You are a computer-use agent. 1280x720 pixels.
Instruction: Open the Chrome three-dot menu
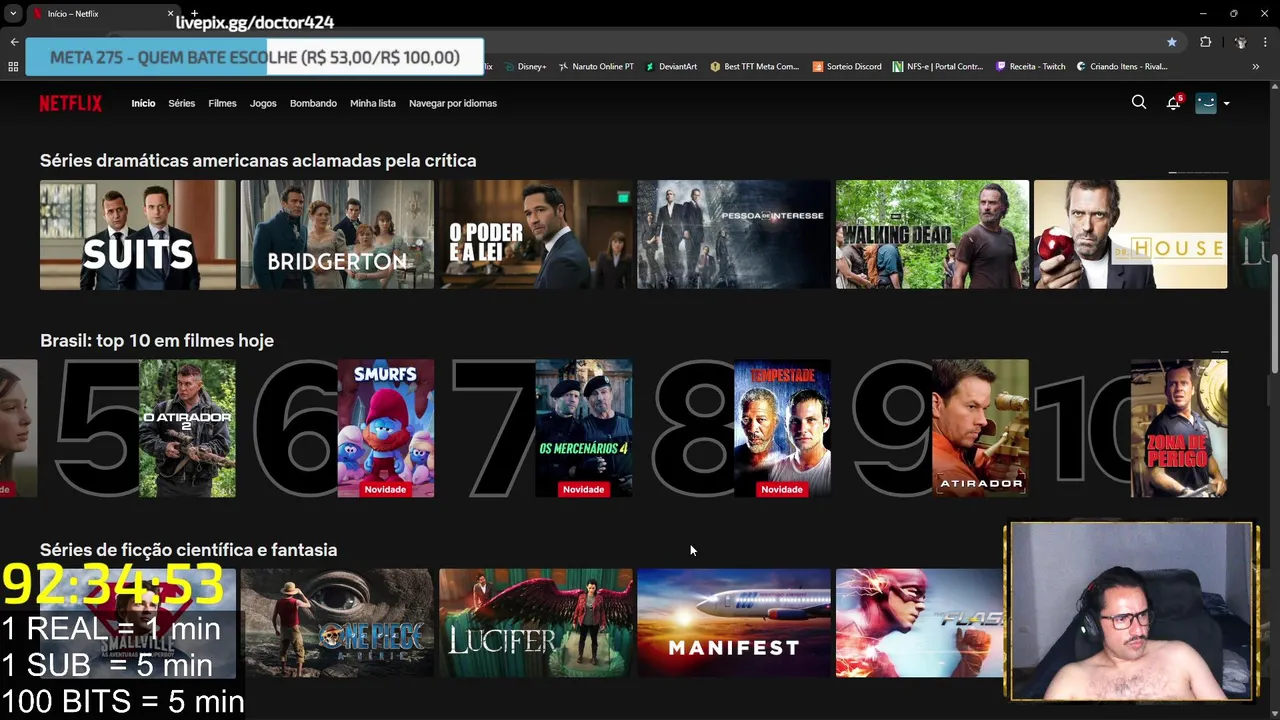point(1265,42)
